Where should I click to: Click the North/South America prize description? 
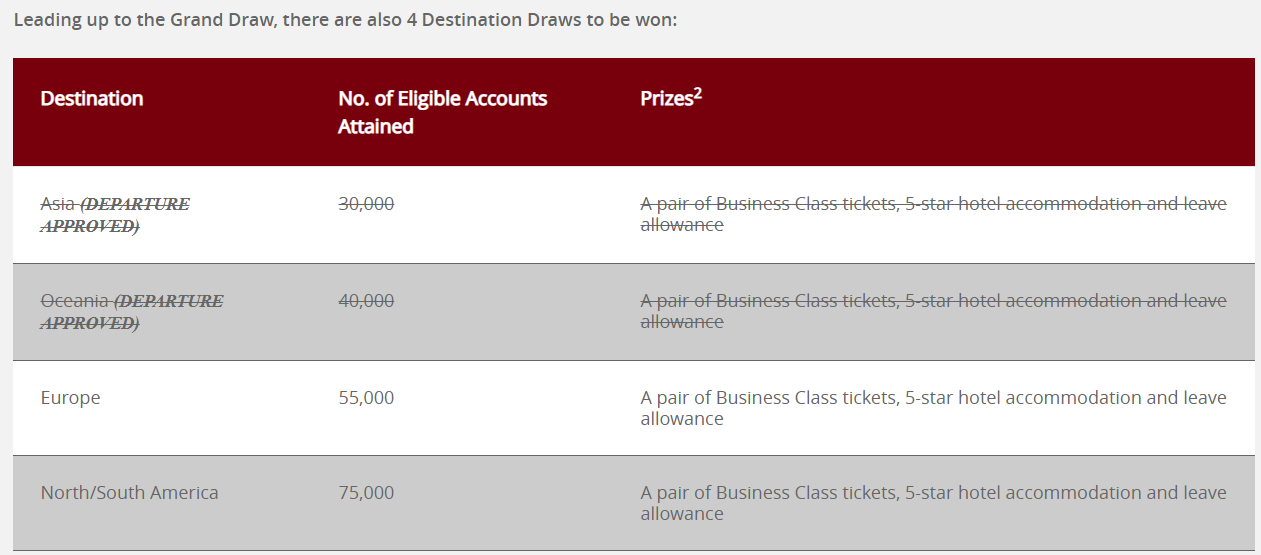pos(933,503)
